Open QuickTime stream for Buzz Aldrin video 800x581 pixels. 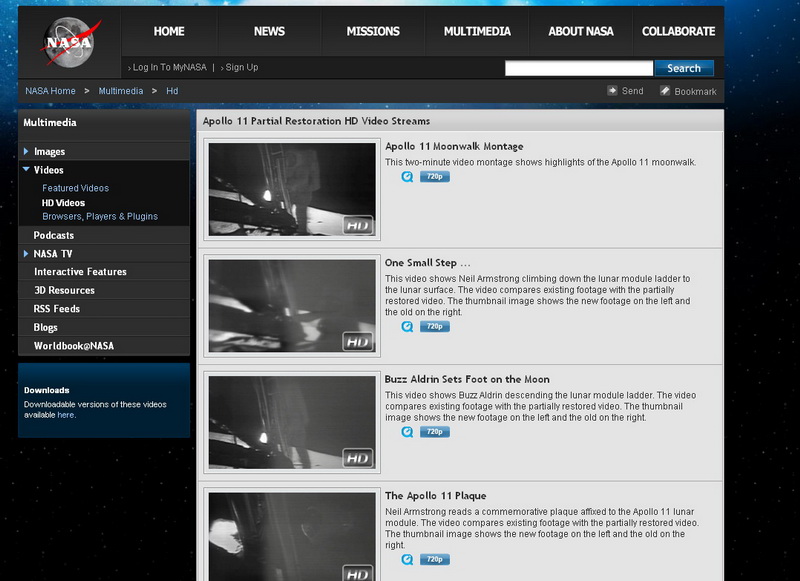(x=407, y=432)
